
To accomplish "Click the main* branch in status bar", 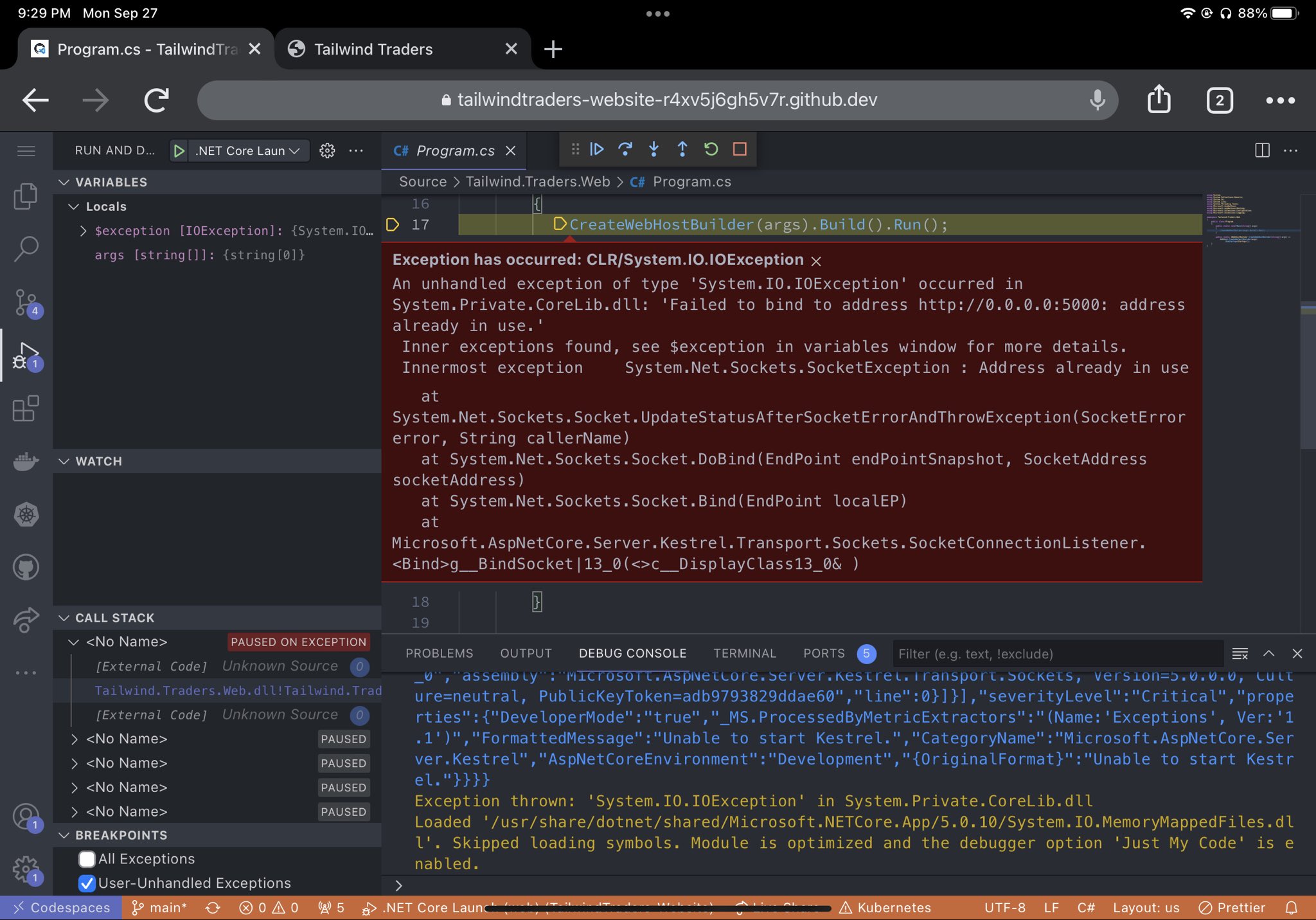I will [159, 908].
